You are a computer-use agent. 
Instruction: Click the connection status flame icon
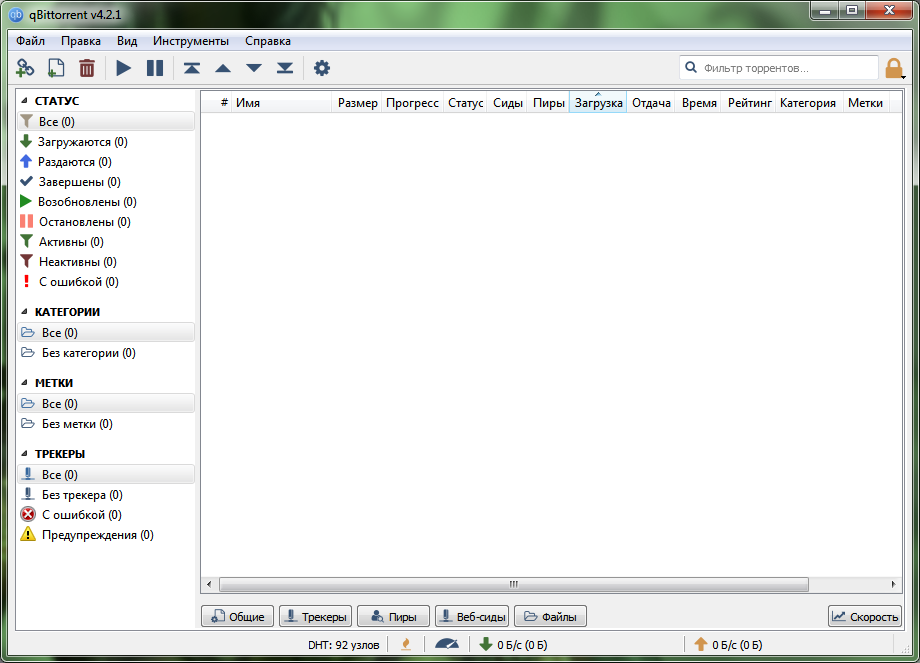(x=405, y=644)
